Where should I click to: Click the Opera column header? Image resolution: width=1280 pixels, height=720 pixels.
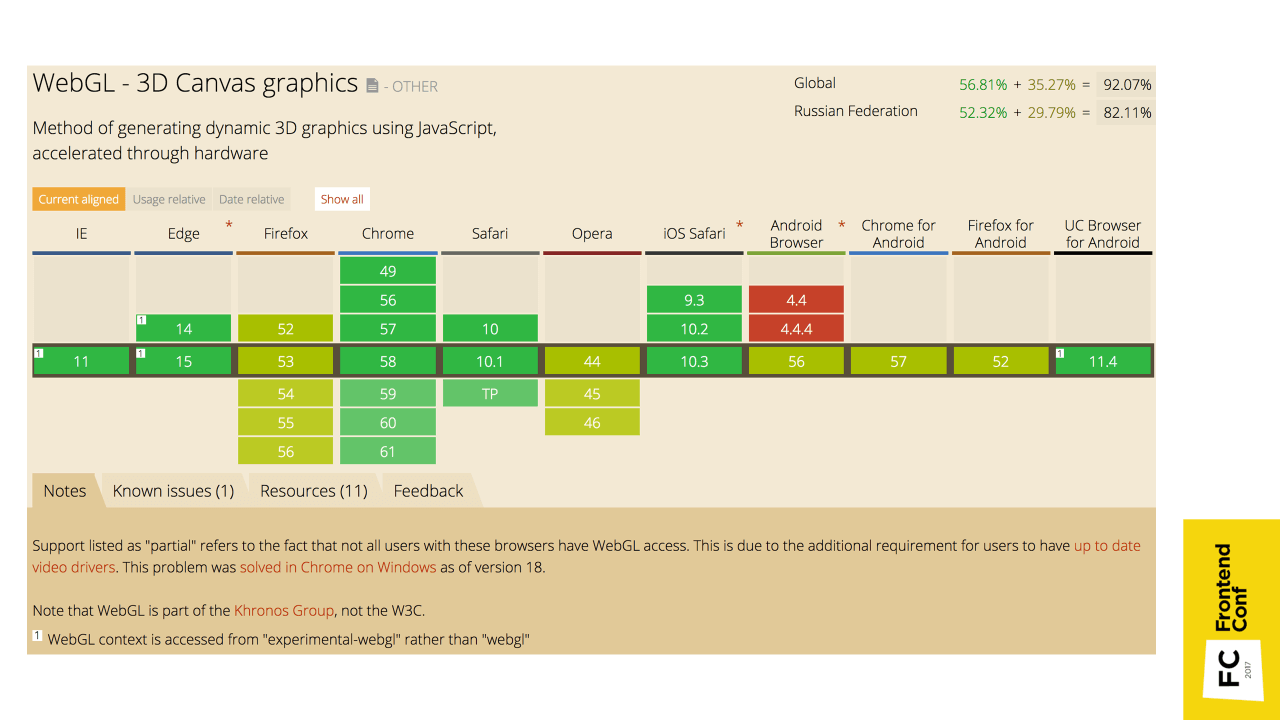tap(592, 233)
